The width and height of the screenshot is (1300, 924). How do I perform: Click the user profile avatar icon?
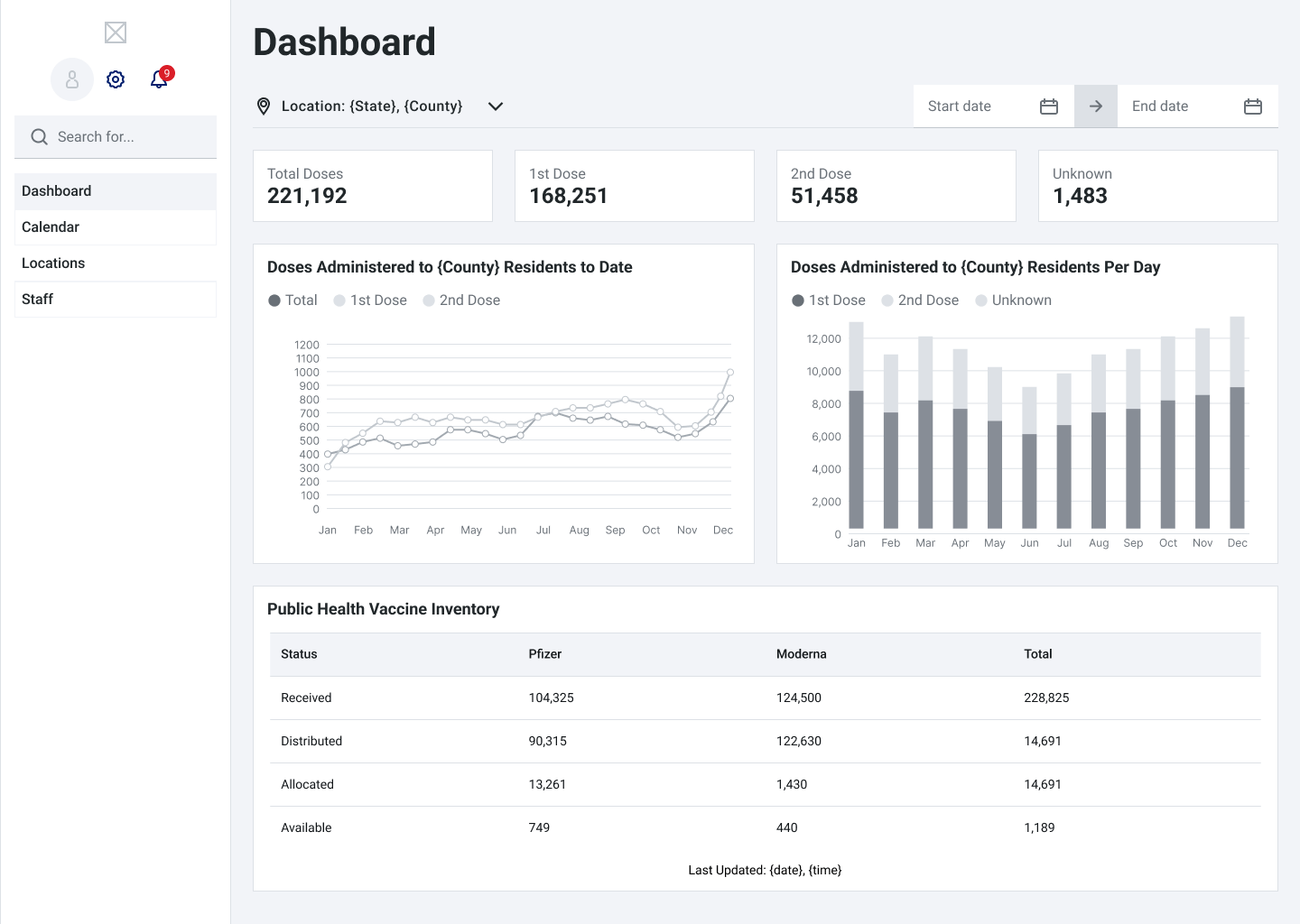click(72, 79)
